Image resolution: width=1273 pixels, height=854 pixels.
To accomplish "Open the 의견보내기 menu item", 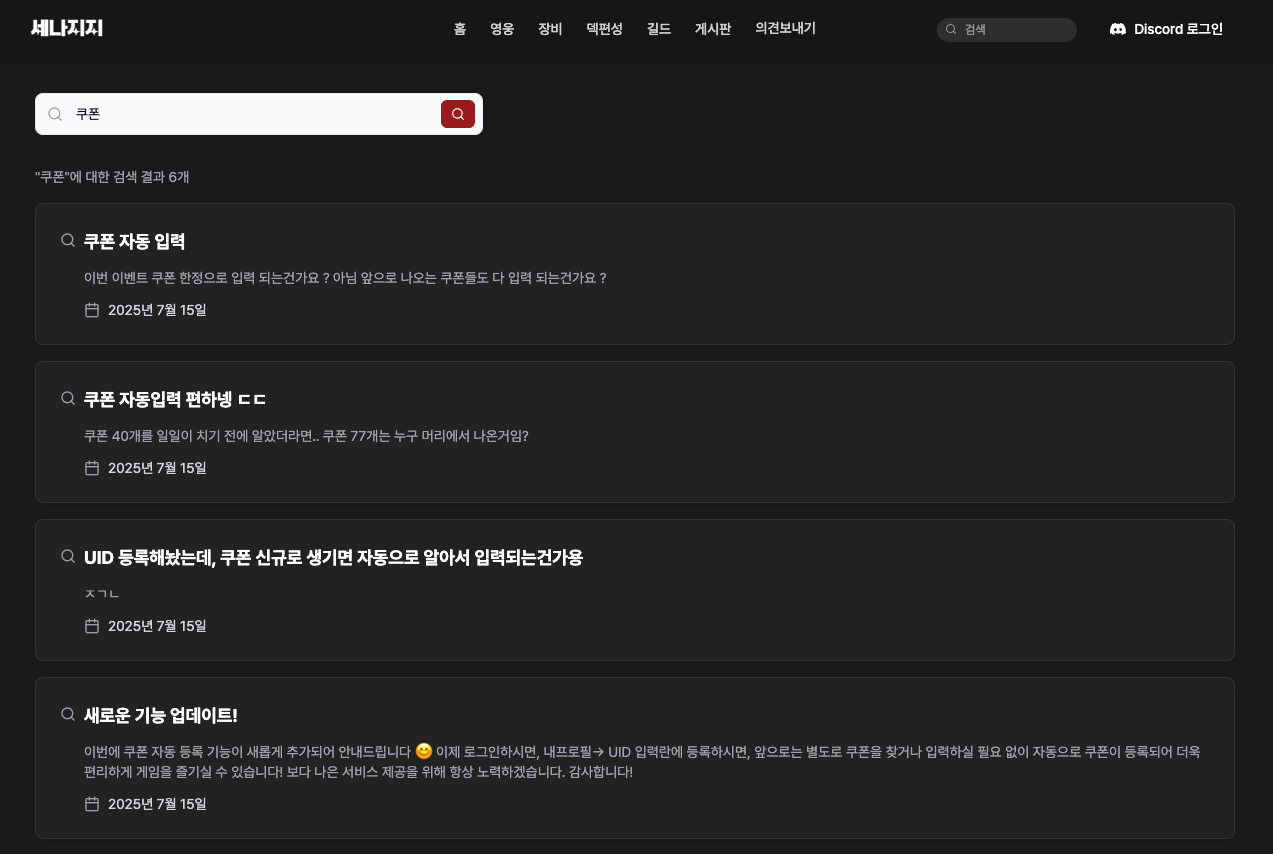I will [786, 29].
